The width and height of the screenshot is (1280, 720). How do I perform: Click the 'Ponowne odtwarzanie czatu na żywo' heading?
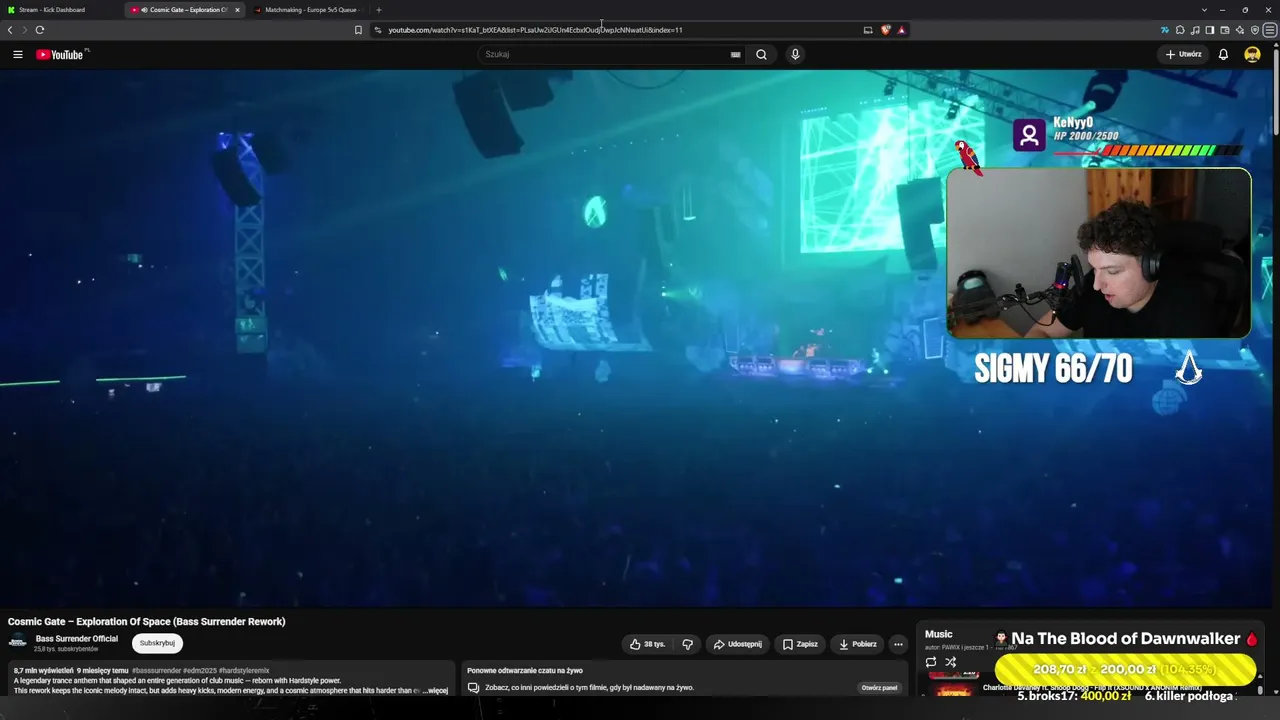click(525, 671)
